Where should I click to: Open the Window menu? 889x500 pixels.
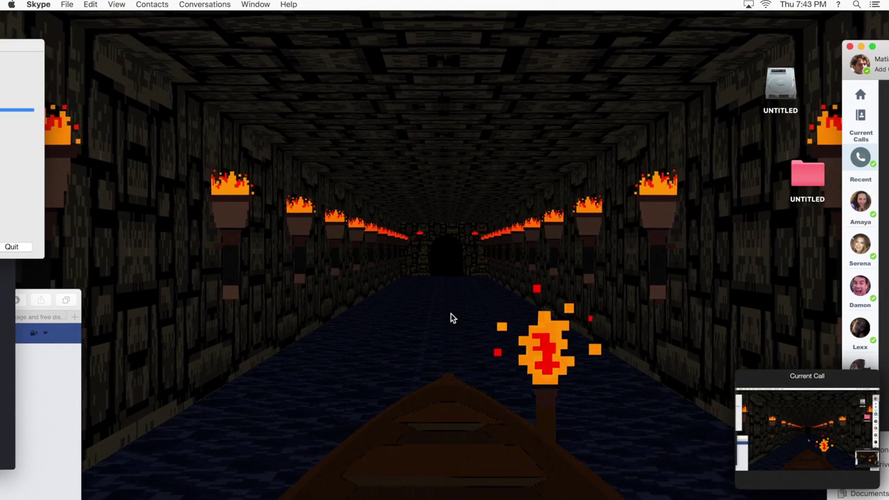click(x=255, y=5)
